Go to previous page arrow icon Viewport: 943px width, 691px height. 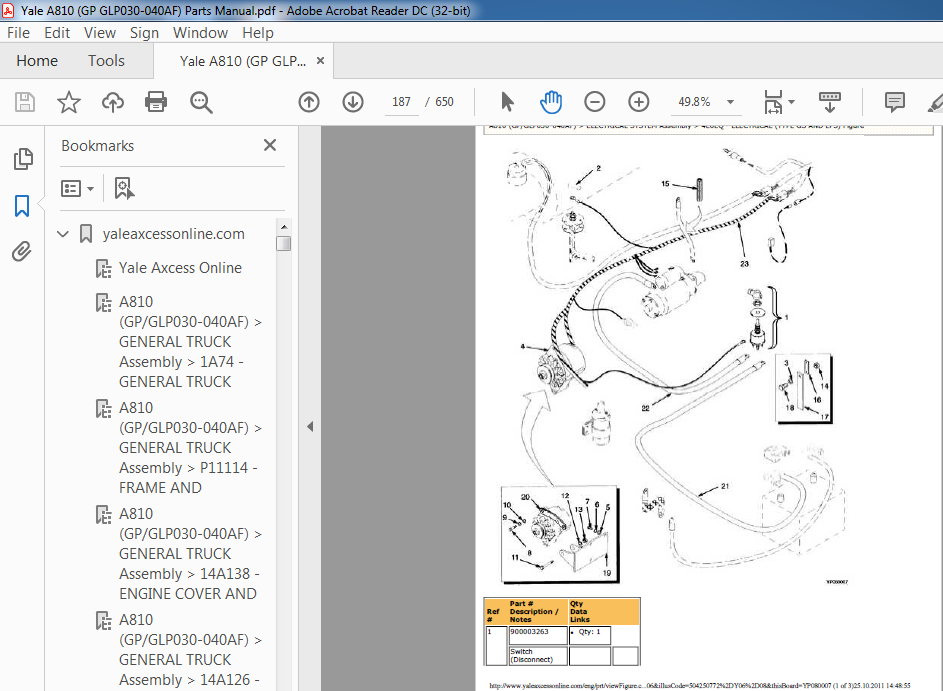click(x=309, y=102)
